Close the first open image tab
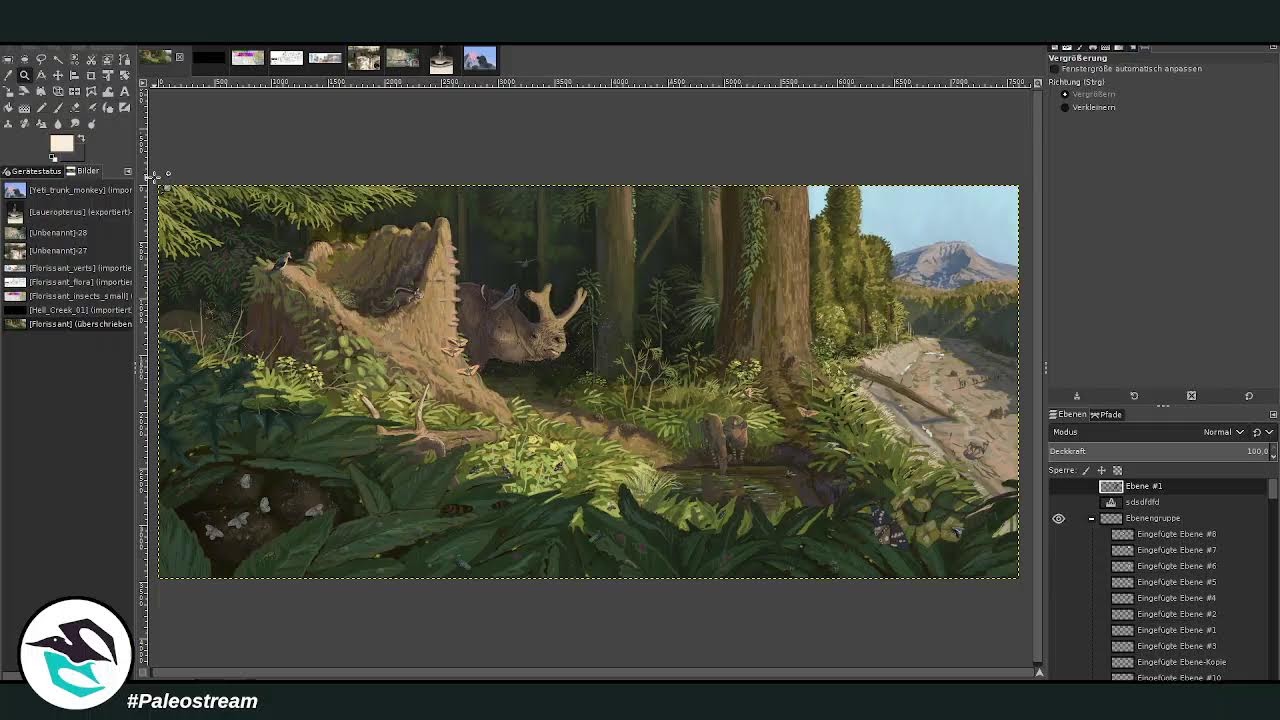The width and height of the screenshot is (1280, 720). (x=180, y=57)
